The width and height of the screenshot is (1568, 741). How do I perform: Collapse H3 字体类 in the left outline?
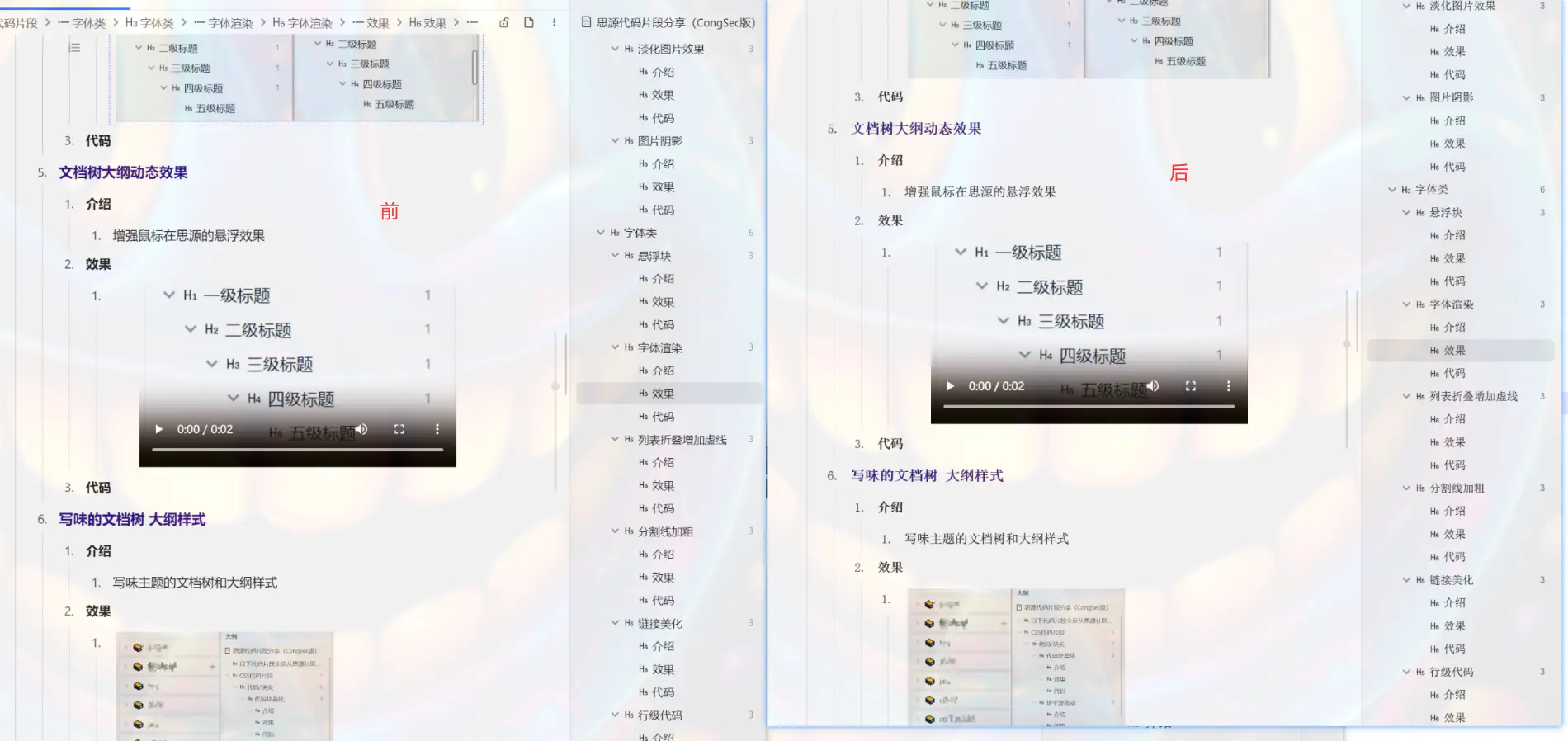point(601,233)
